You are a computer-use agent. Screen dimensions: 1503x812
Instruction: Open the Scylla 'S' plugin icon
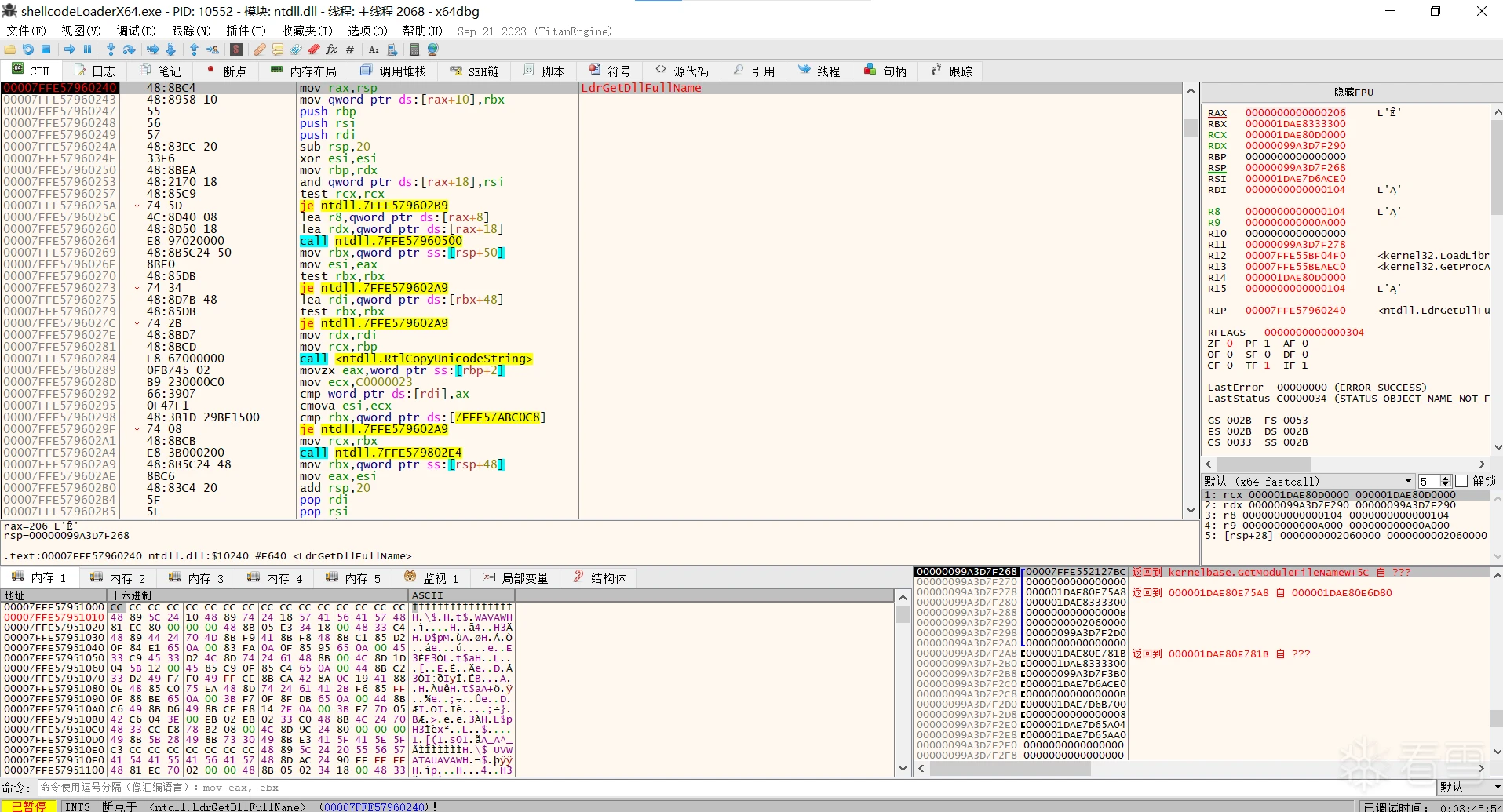pos(236,49)
